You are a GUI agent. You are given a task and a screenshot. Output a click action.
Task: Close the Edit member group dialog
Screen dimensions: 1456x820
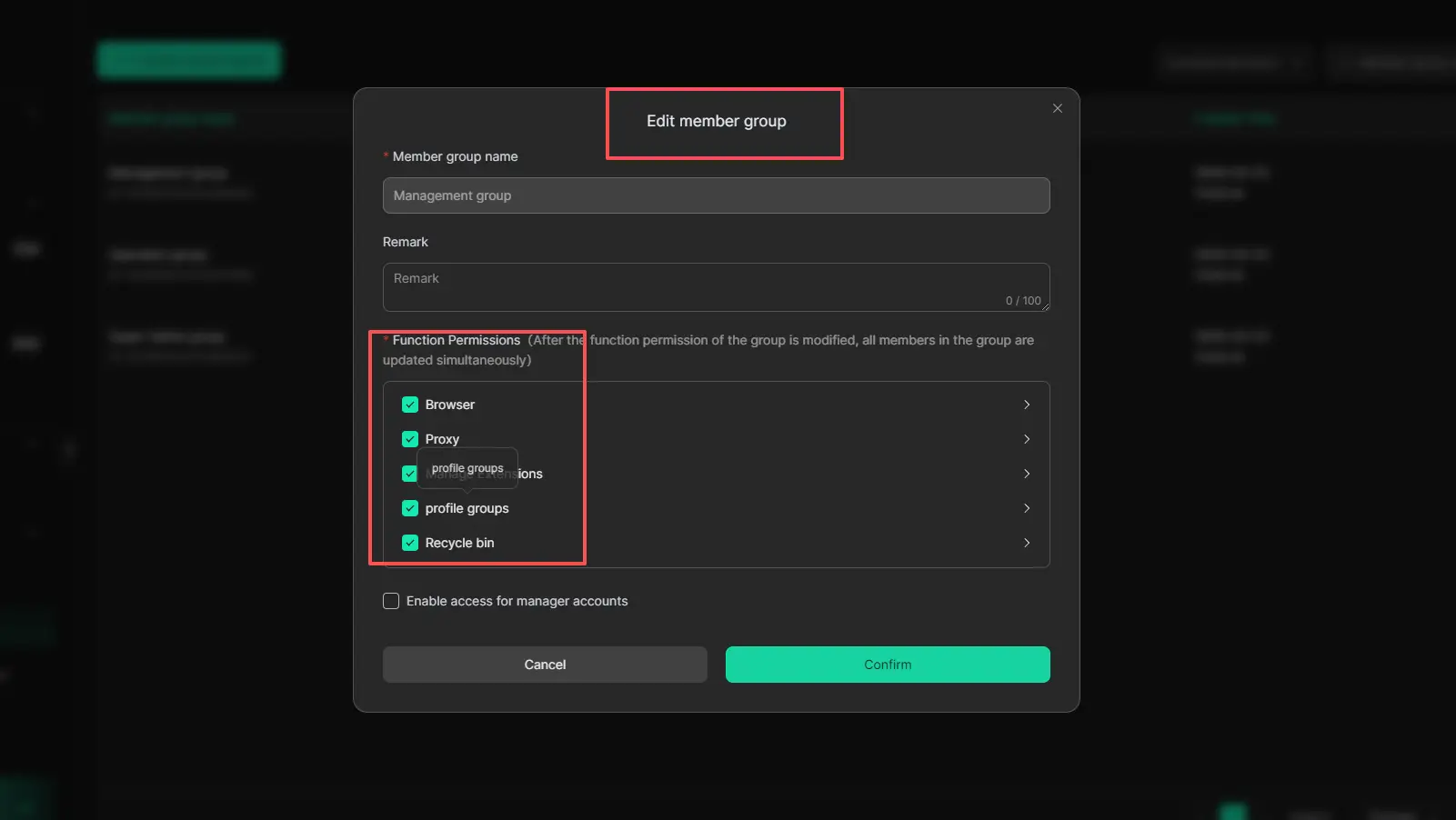pos(1057,108)
